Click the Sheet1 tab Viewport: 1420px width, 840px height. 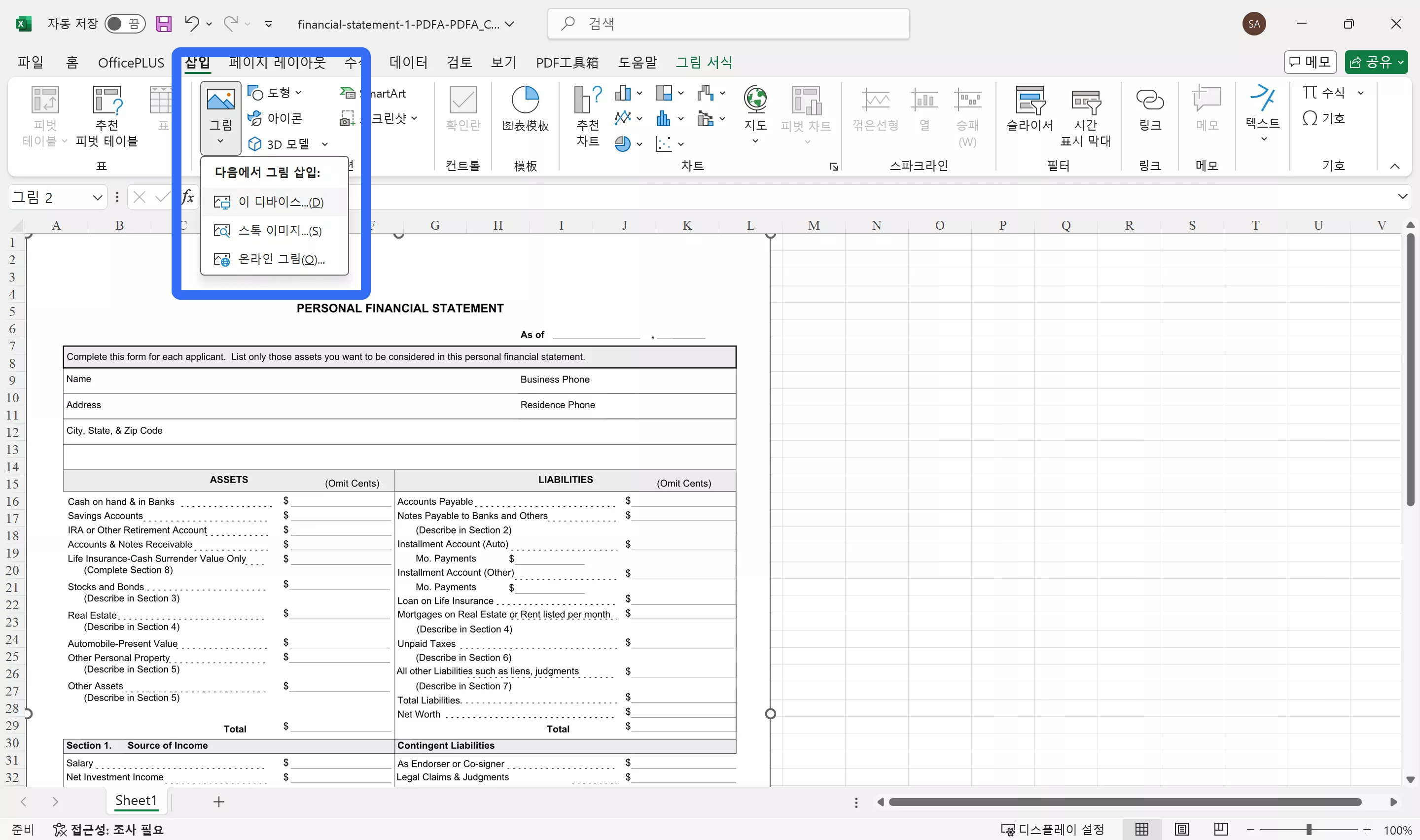[136, 801]
